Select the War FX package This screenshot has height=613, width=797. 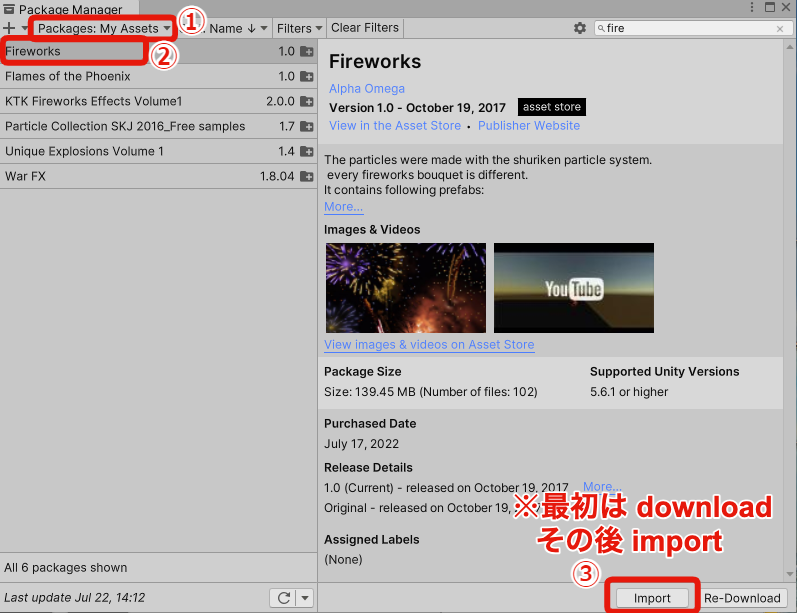[158, 176]
